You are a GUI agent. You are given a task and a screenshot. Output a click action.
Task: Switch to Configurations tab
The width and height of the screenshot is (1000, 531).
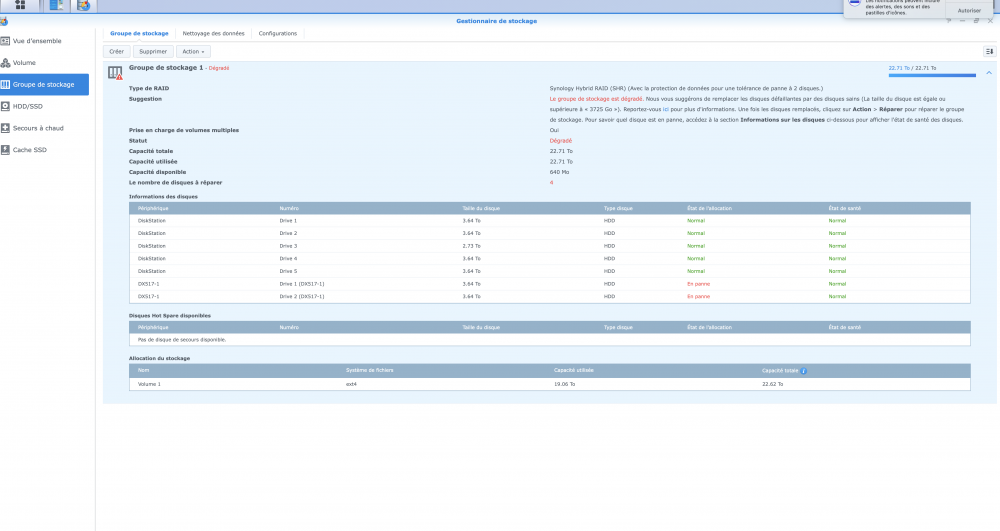pos(277,33)
